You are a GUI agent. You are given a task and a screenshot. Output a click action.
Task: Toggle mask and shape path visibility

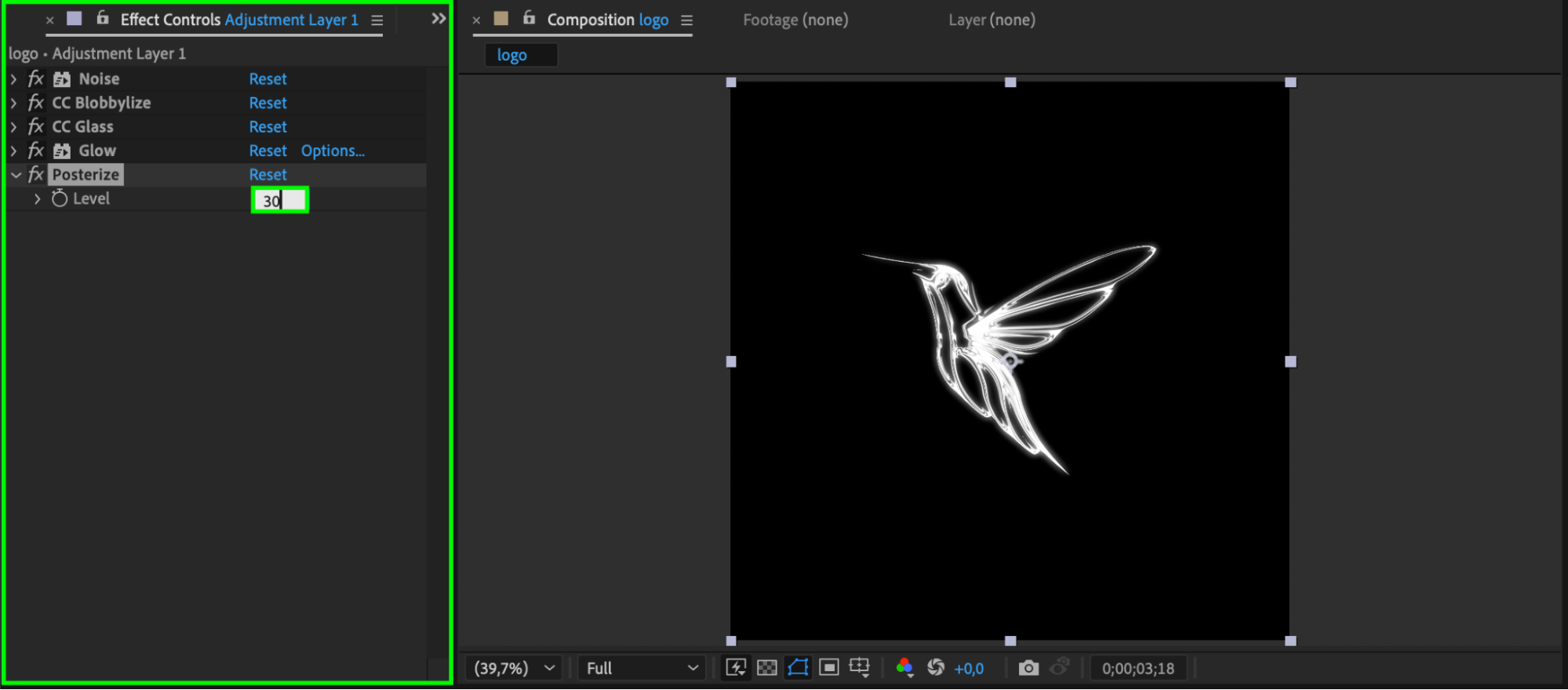[x=798, y=667]
